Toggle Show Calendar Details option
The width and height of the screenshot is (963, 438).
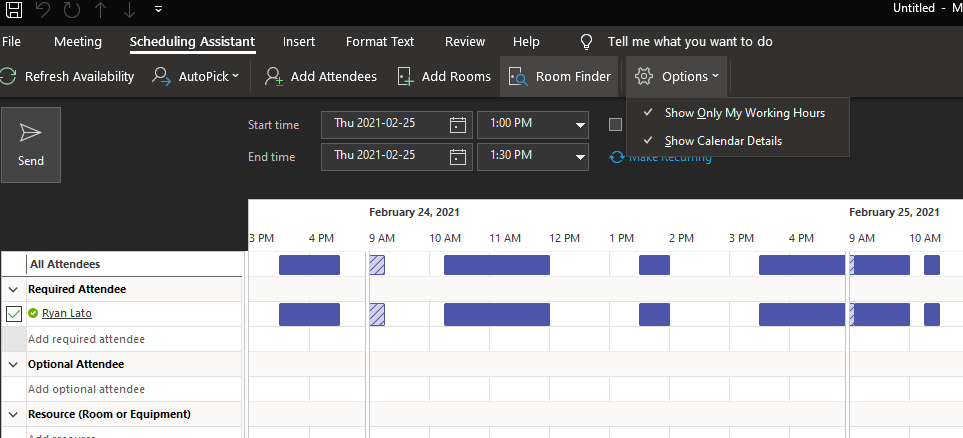click(x=738, y=141)
